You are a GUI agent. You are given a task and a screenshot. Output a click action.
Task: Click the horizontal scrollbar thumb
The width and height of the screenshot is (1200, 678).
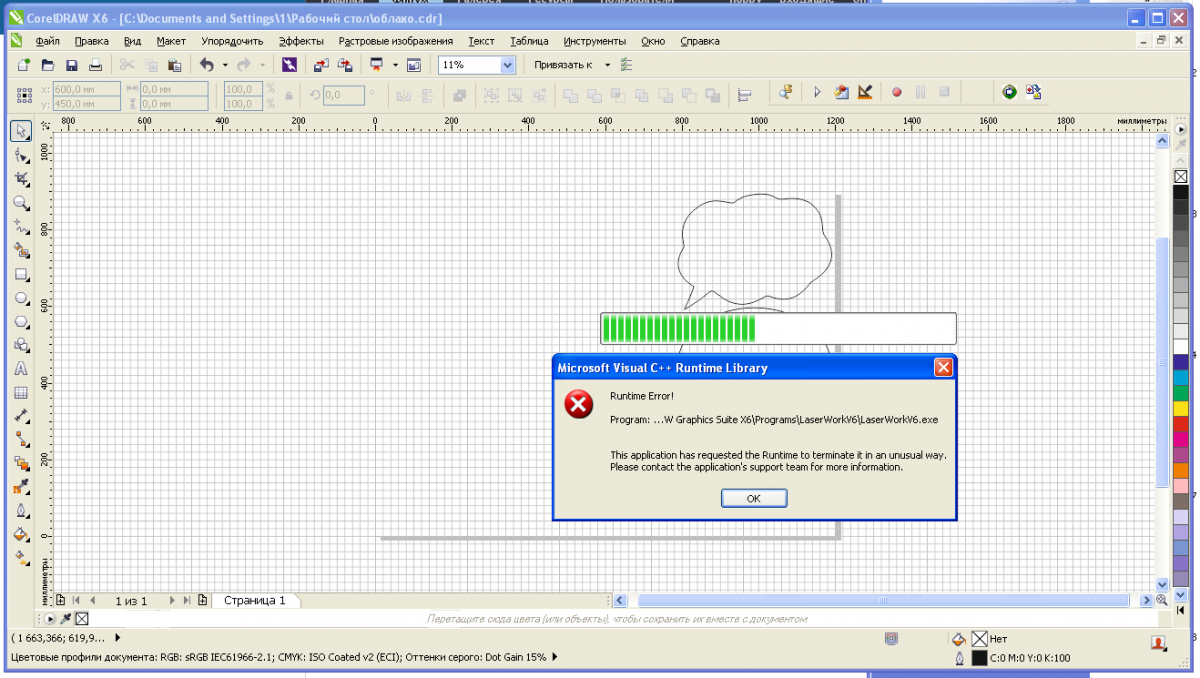(882, 601)
